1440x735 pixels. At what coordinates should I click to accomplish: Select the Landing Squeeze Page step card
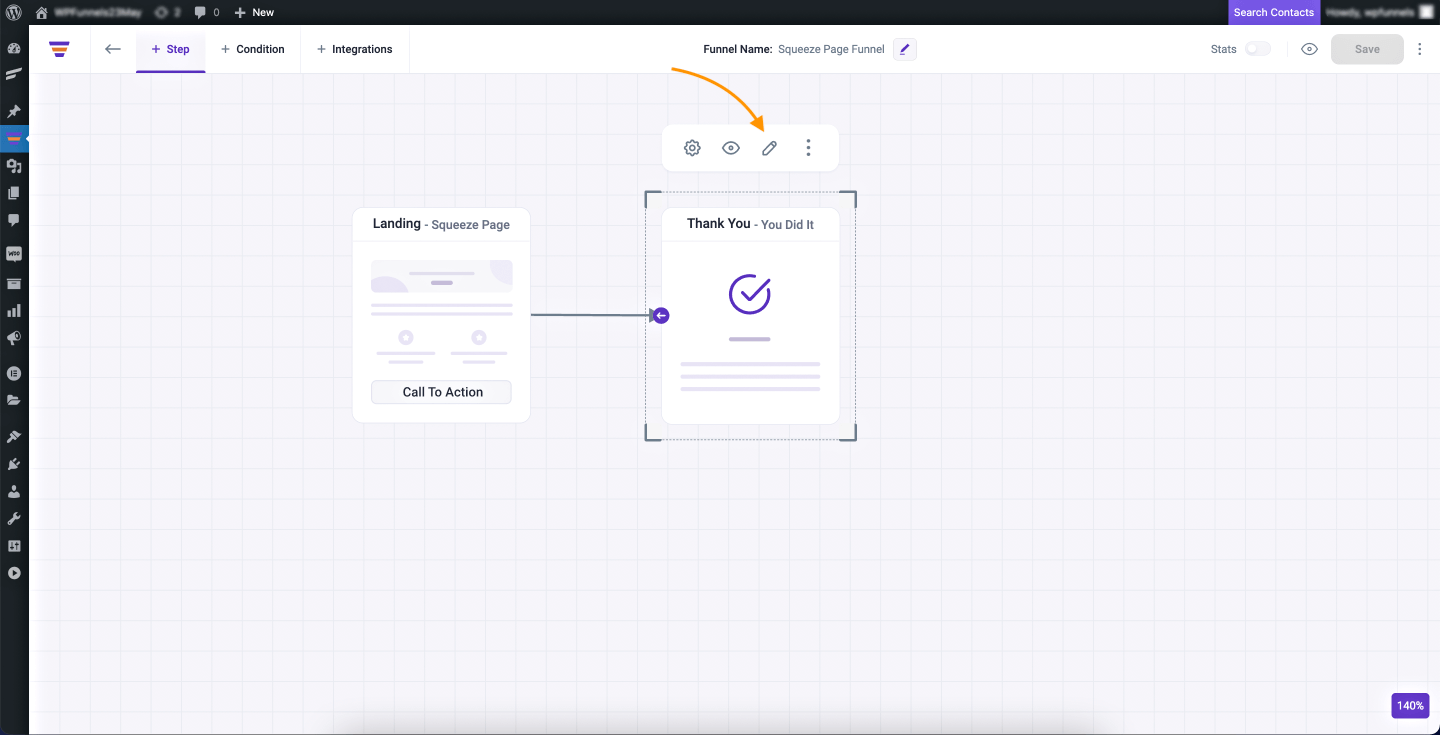pos(441,315)
